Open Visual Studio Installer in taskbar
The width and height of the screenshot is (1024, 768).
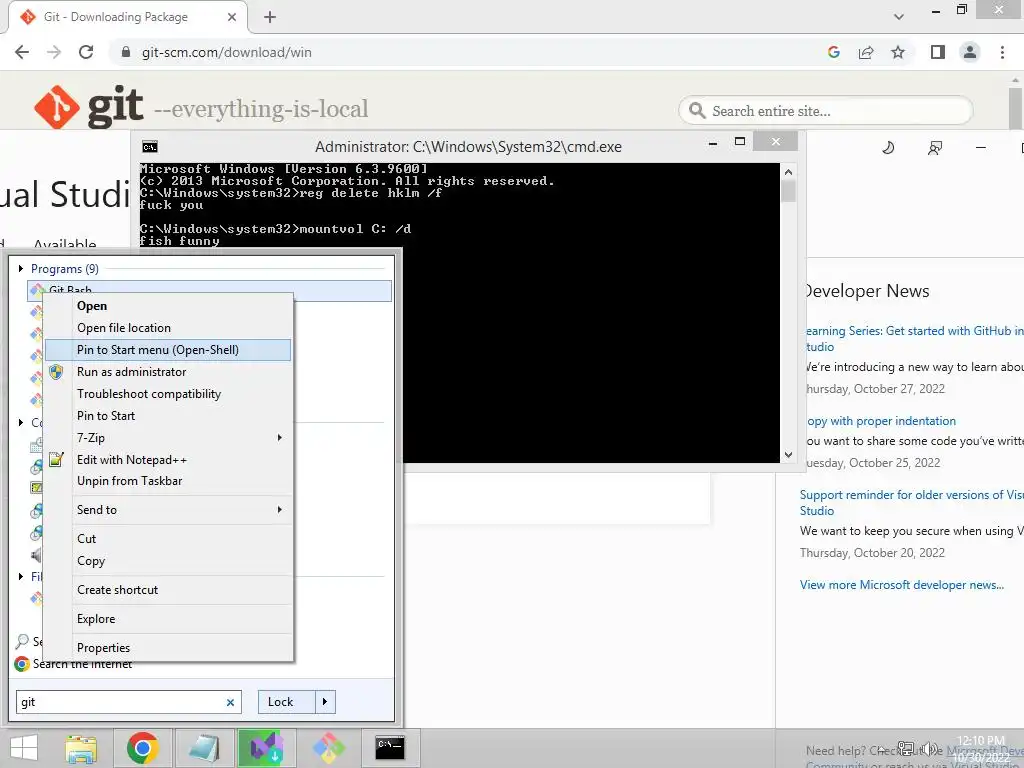click(266, 748)
